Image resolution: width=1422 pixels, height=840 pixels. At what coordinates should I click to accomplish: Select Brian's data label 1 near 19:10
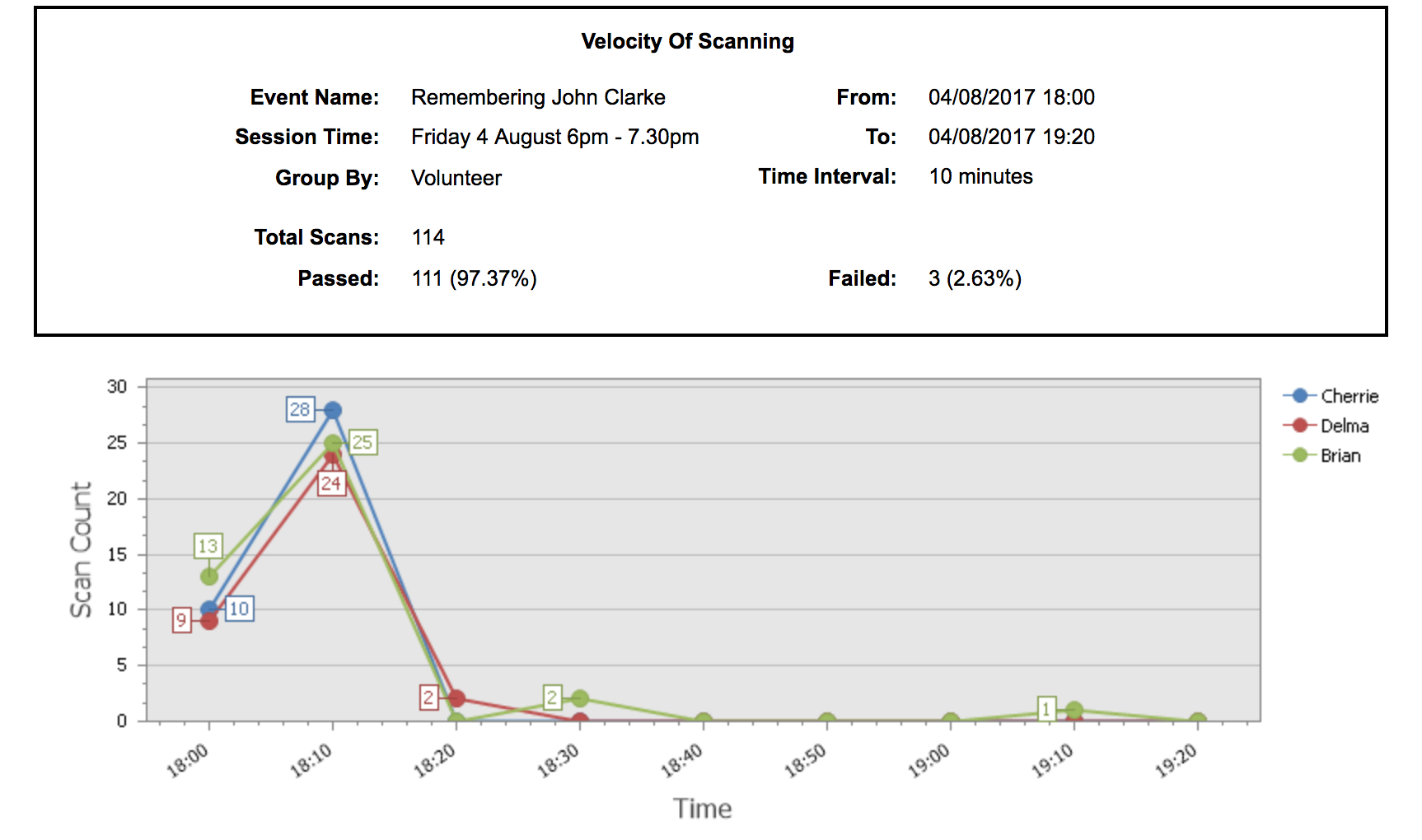1045,709
